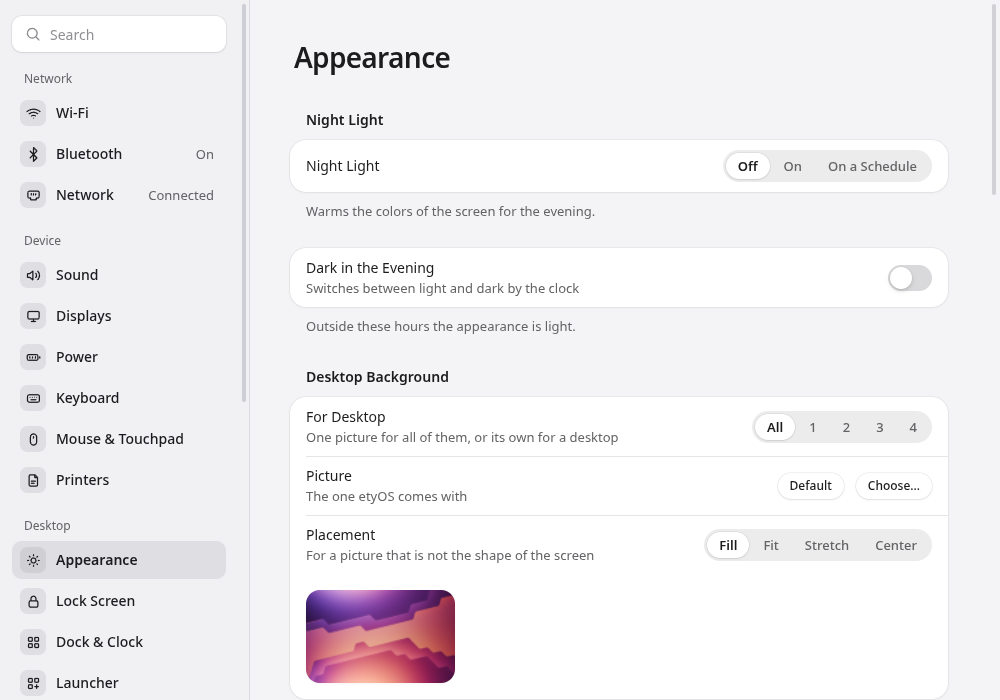
Task: Click the desktop background preview thumbnail
Action: tap(380, 636)
